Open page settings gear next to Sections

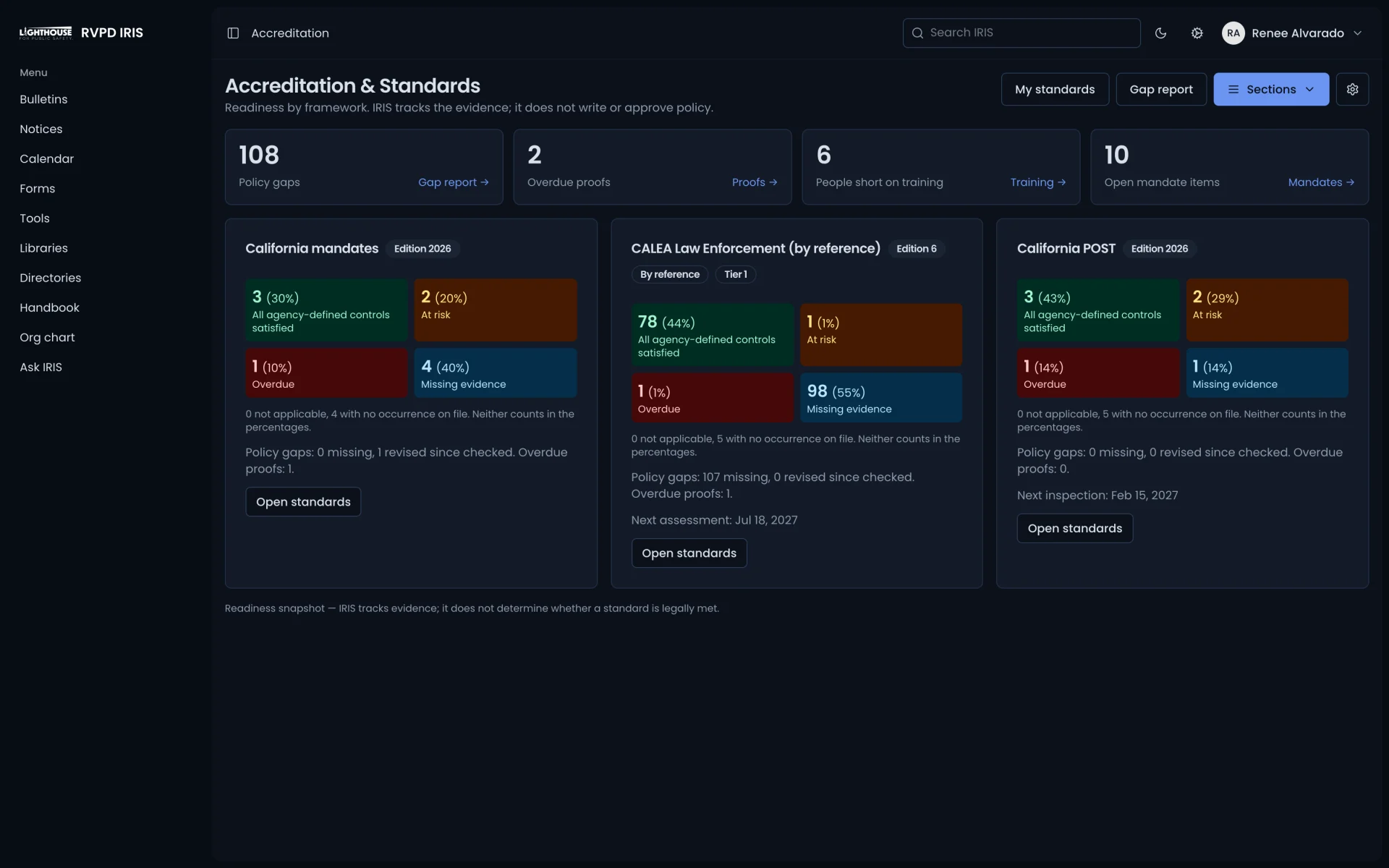click(x=1352, y=89)
